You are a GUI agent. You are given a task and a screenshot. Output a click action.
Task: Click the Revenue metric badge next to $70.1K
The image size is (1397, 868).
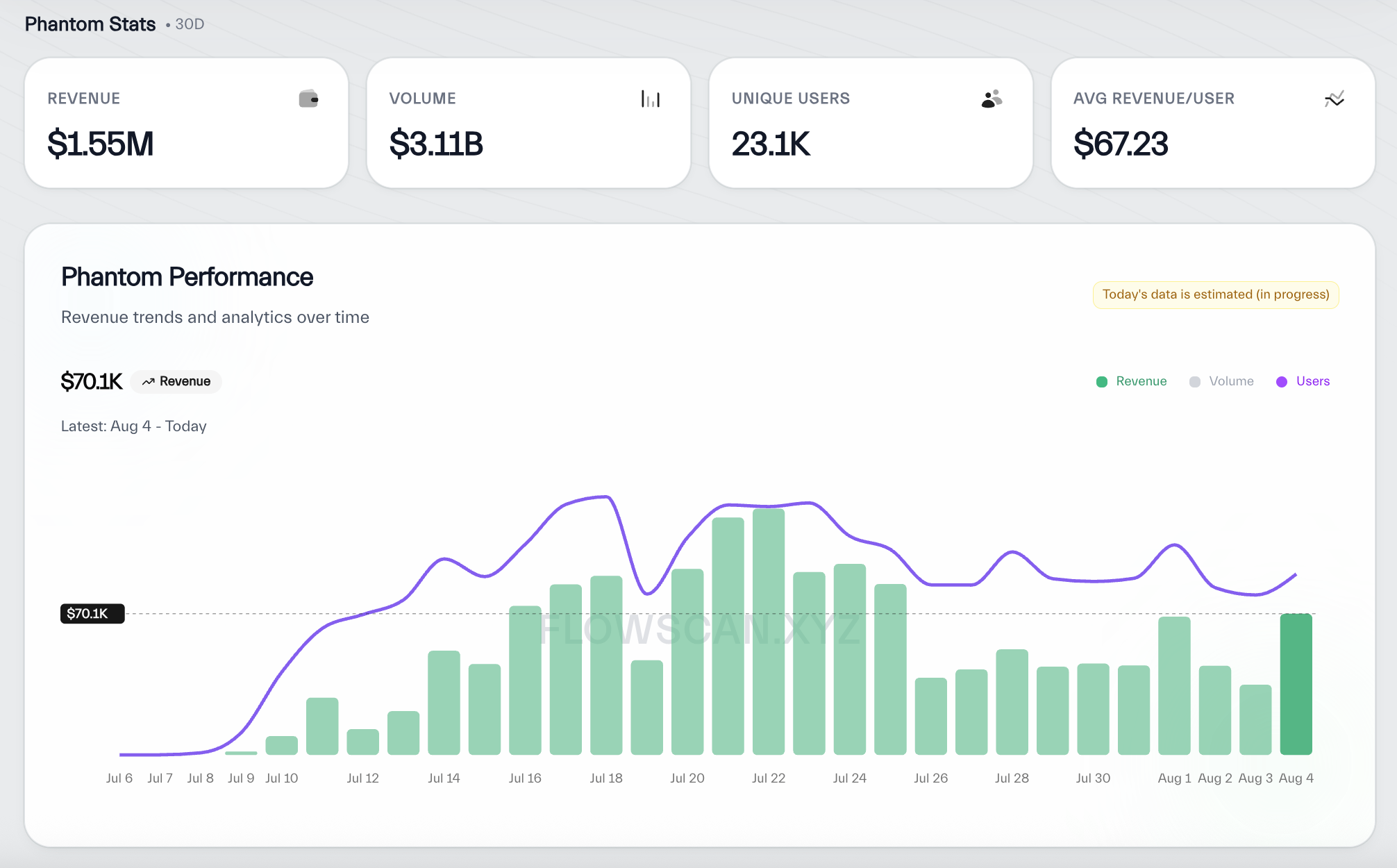pyautogui.click(x=176, y=382)
